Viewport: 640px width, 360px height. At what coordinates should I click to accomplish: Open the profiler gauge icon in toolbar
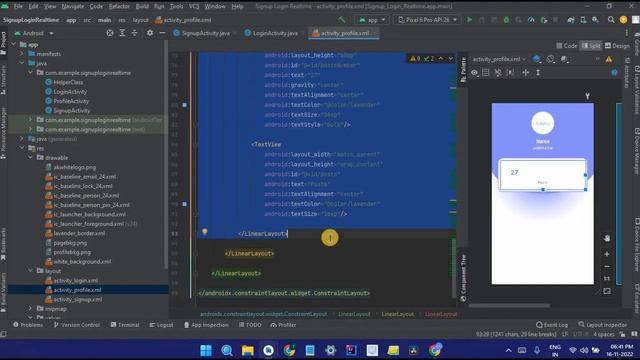531,20
